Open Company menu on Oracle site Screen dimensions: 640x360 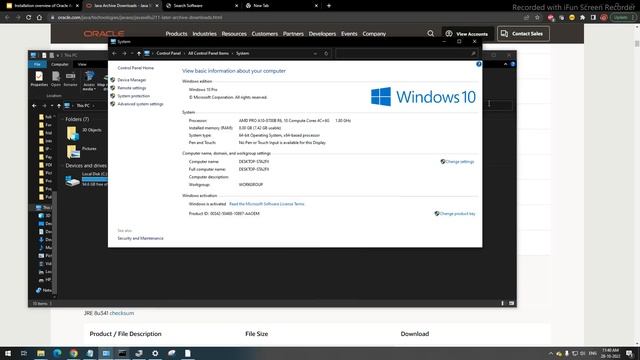tap(374, 34)
